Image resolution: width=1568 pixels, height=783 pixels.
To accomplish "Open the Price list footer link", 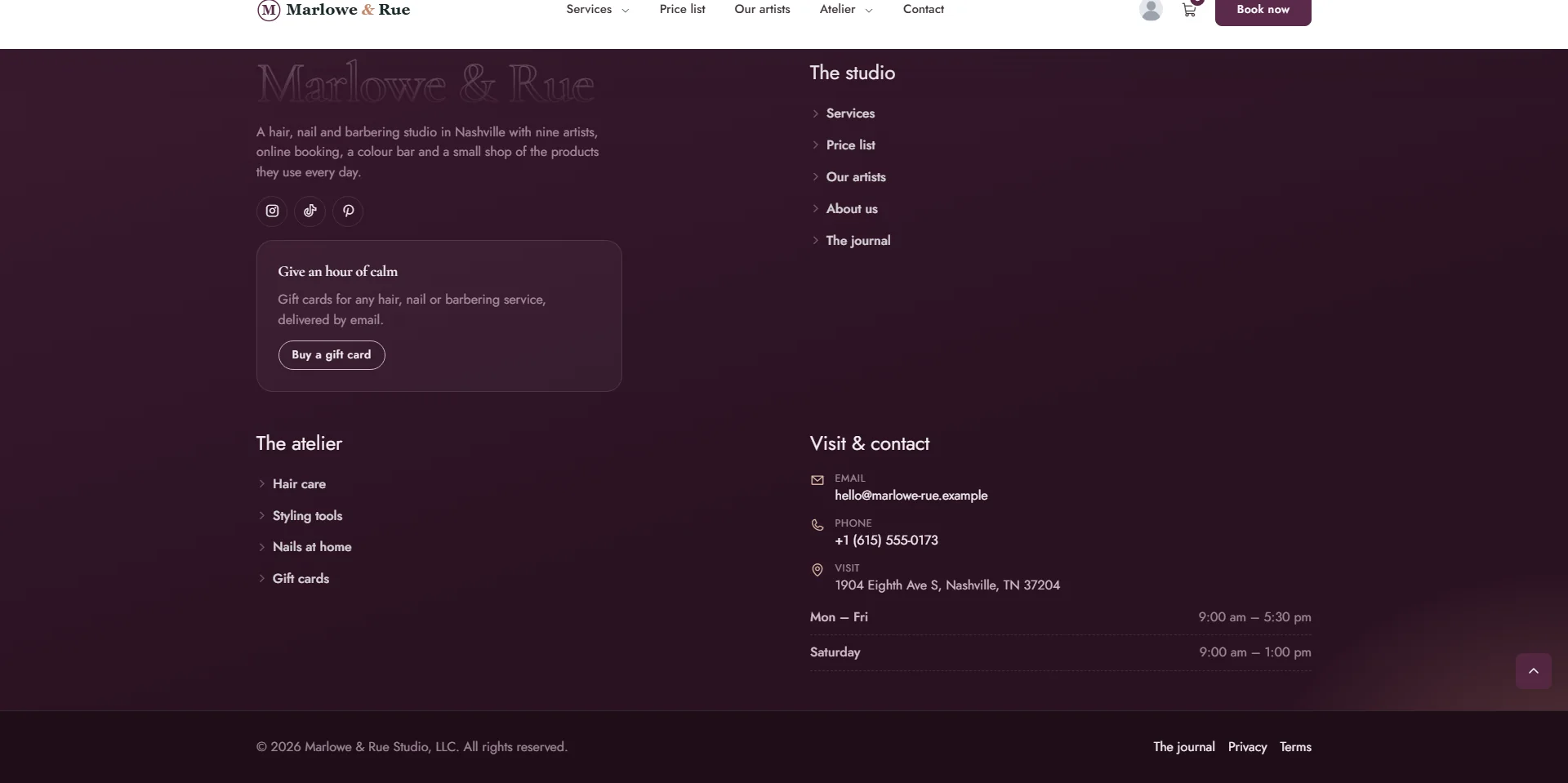I will tap(850, 145).
